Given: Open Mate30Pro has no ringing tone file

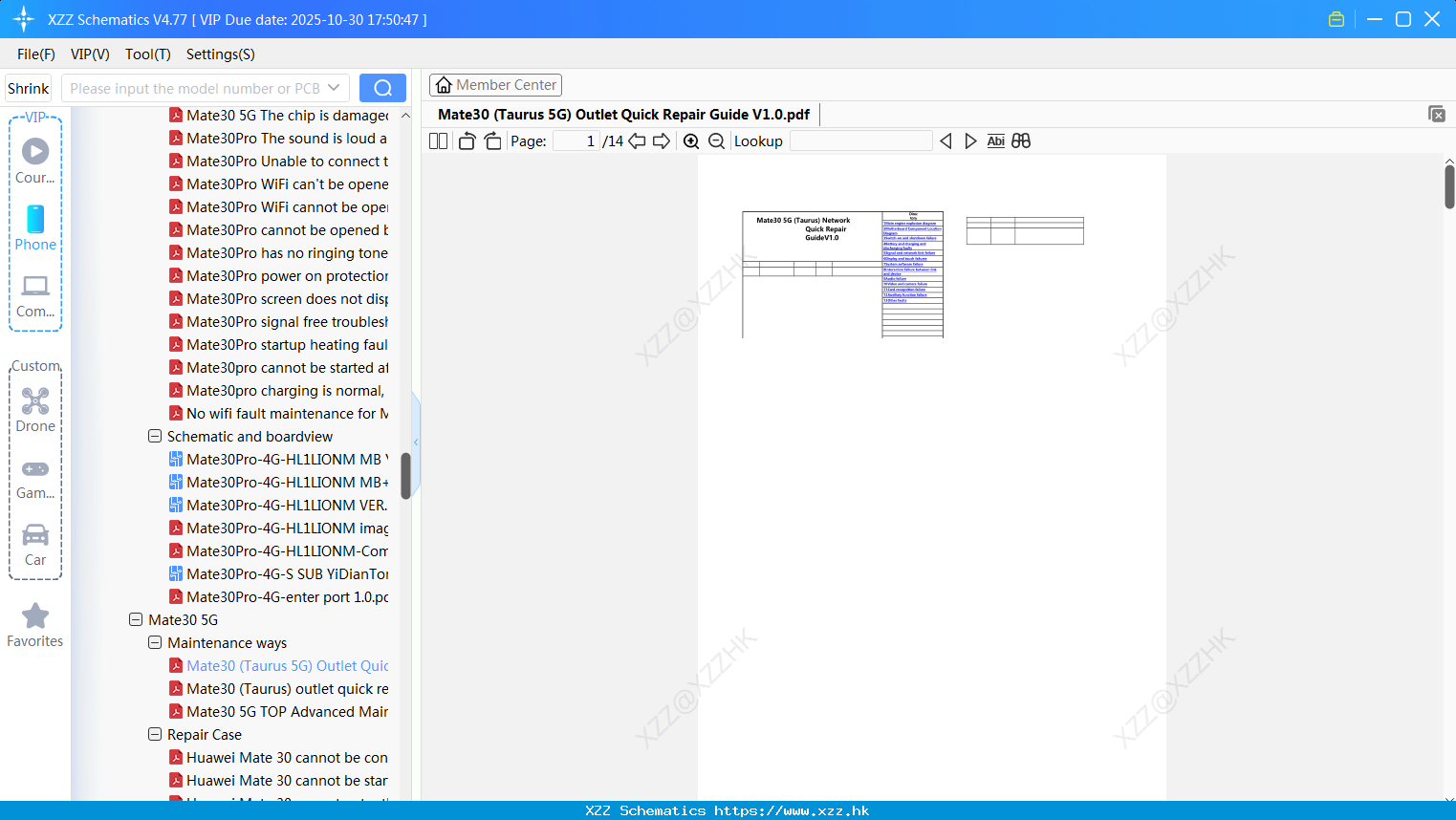Looking at the screenshot, I should (279, 252).
